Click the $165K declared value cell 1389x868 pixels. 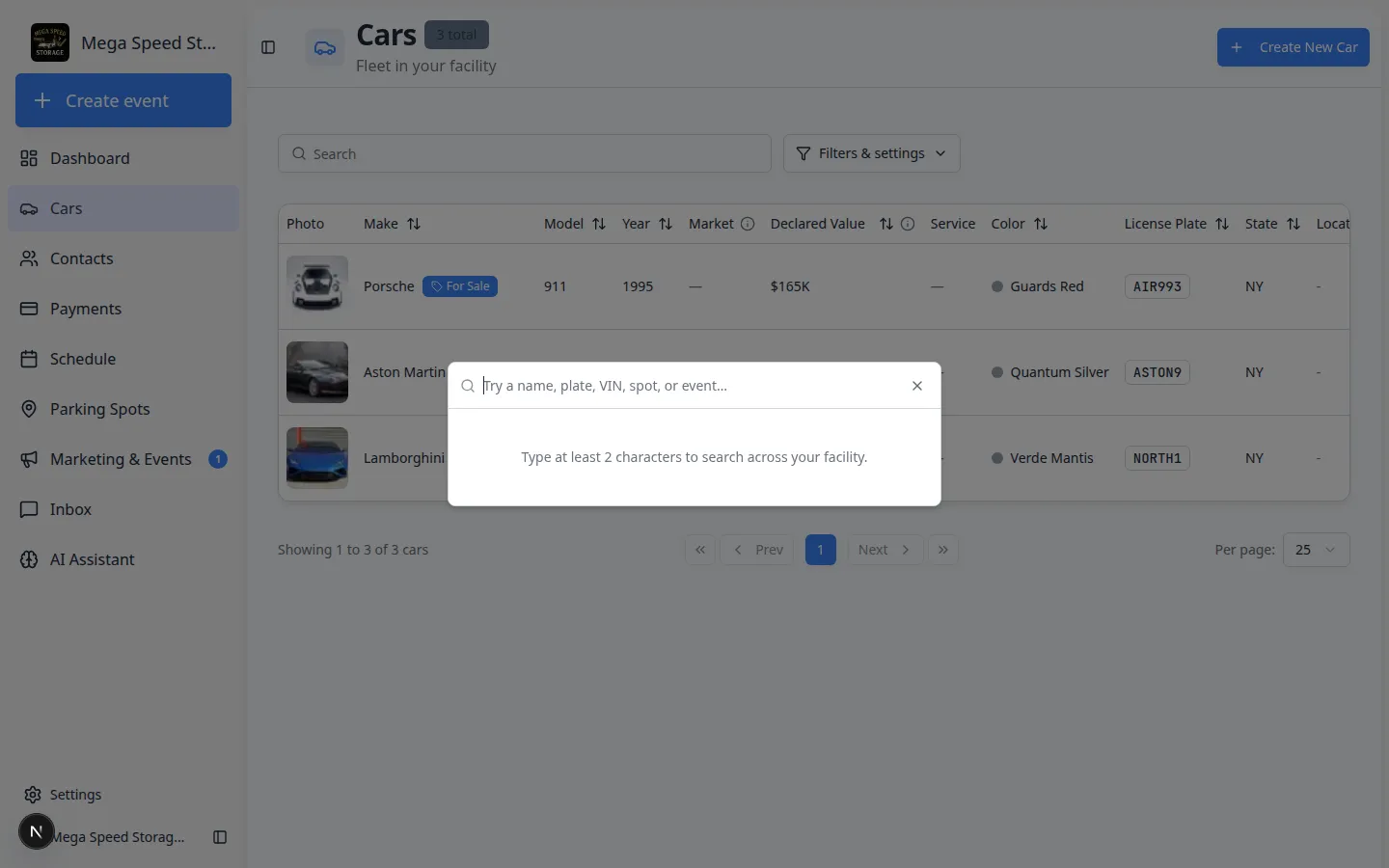click(790, 286)
